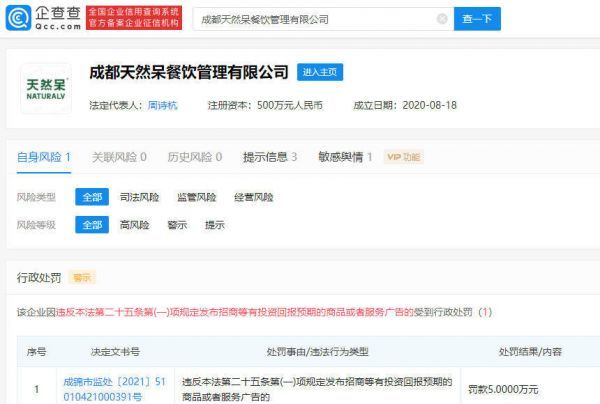Filter by 经营风险 type
This screenshot has height=404, width=600.
(x=254, y=197)
